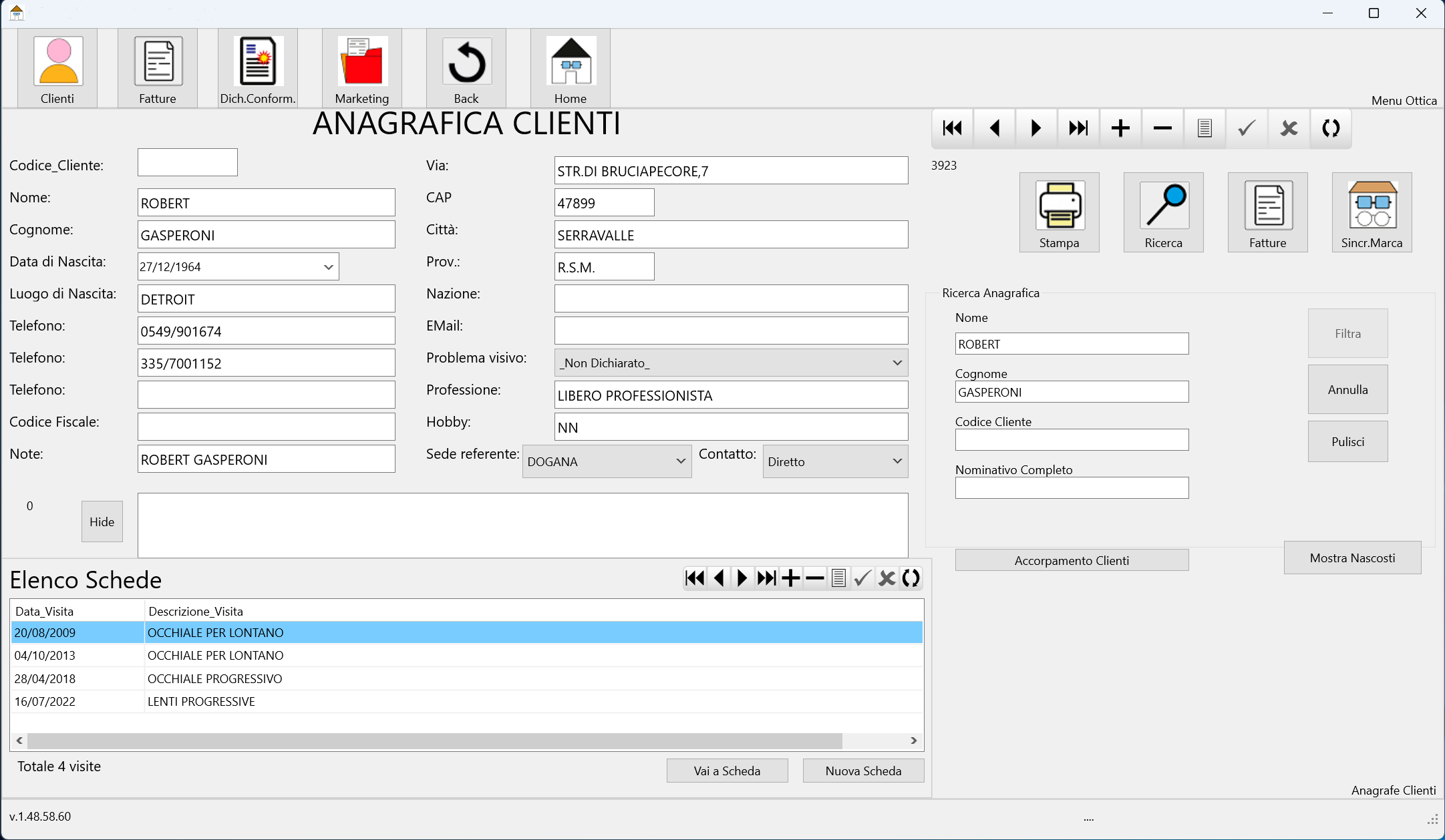Click the Hide button
The height and width of the screenshot is (840, 1445).
click(x=102, y=521)
